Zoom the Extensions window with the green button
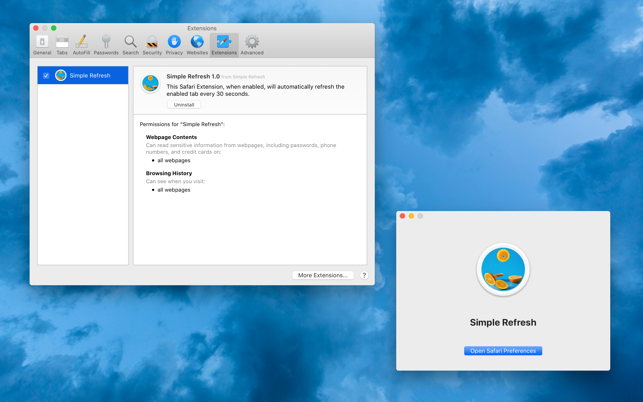The image size is (643, 402). (54, 28)
